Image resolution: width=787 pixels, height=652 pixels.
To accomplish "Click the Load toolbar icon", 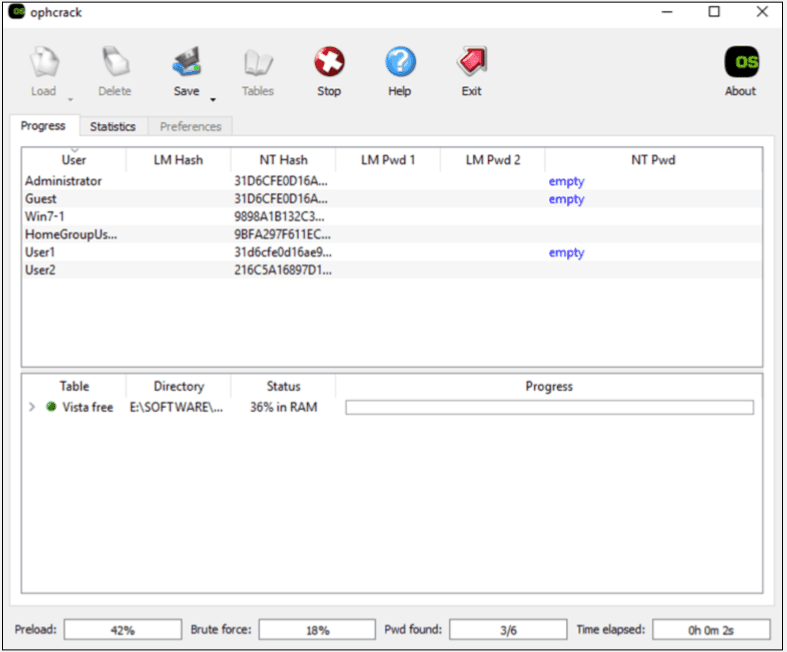I will (43, 64).
